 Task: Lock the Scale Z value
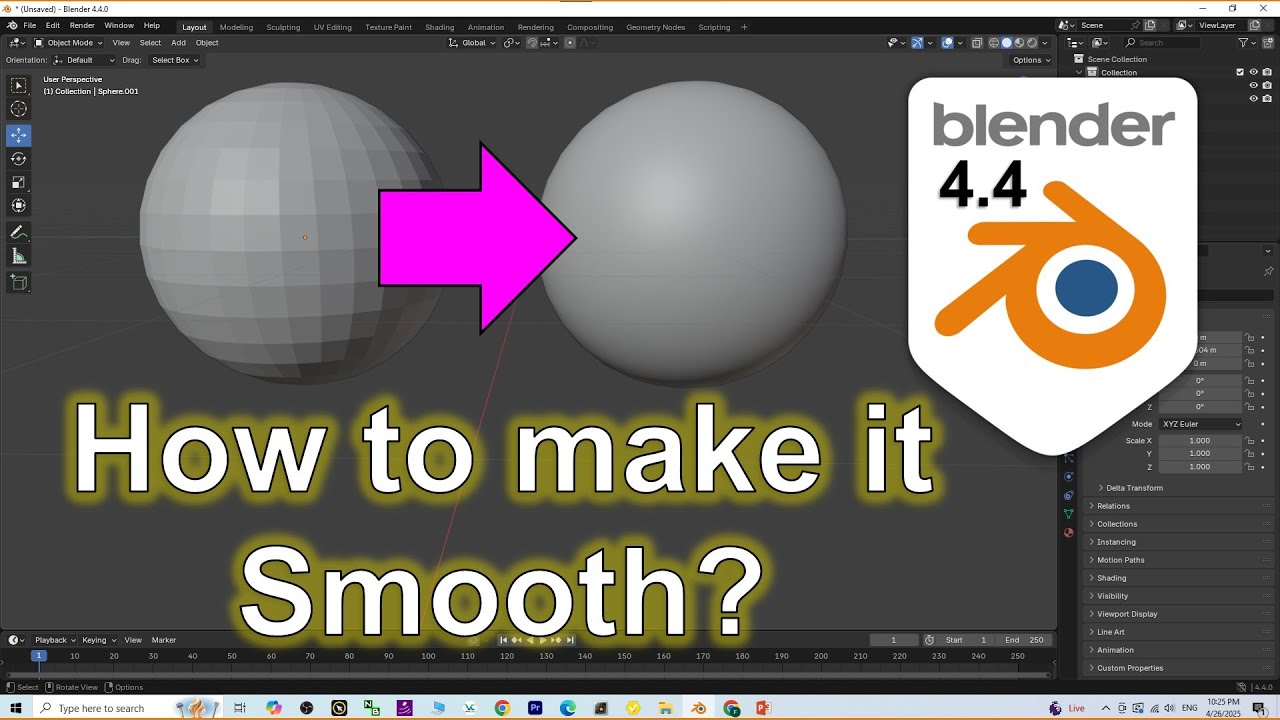(x=1250, y=467)
